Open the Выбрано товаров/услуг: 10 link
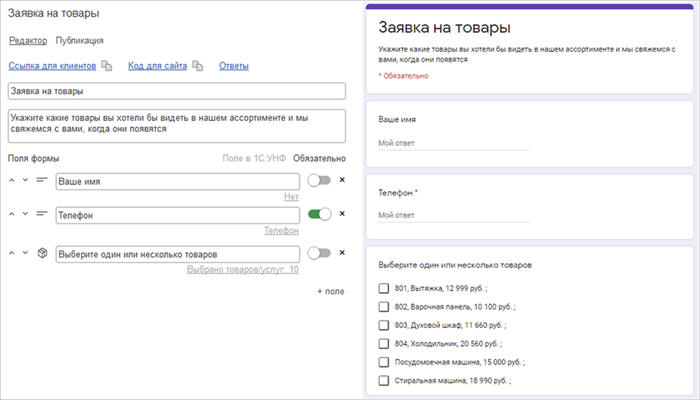Image resolution: width=700 pixels, height=400 pixels. pyautogui.click(x=243, y=270)
